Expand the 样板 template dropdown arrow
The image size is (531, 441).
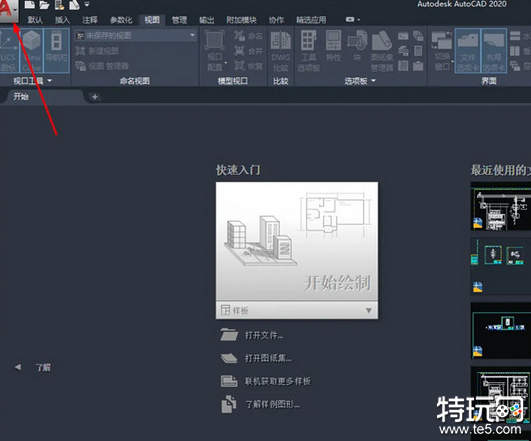tap(369, 310)
